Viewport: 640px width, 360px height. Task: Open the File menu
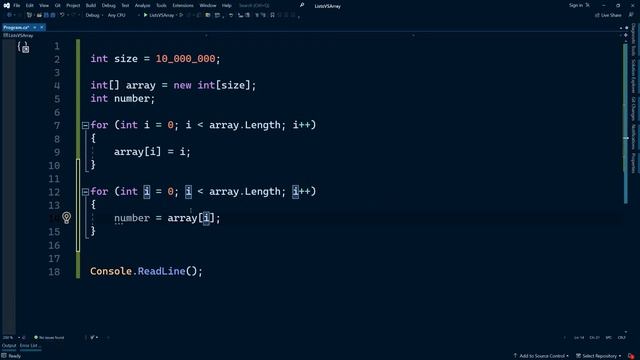point(17,6)
